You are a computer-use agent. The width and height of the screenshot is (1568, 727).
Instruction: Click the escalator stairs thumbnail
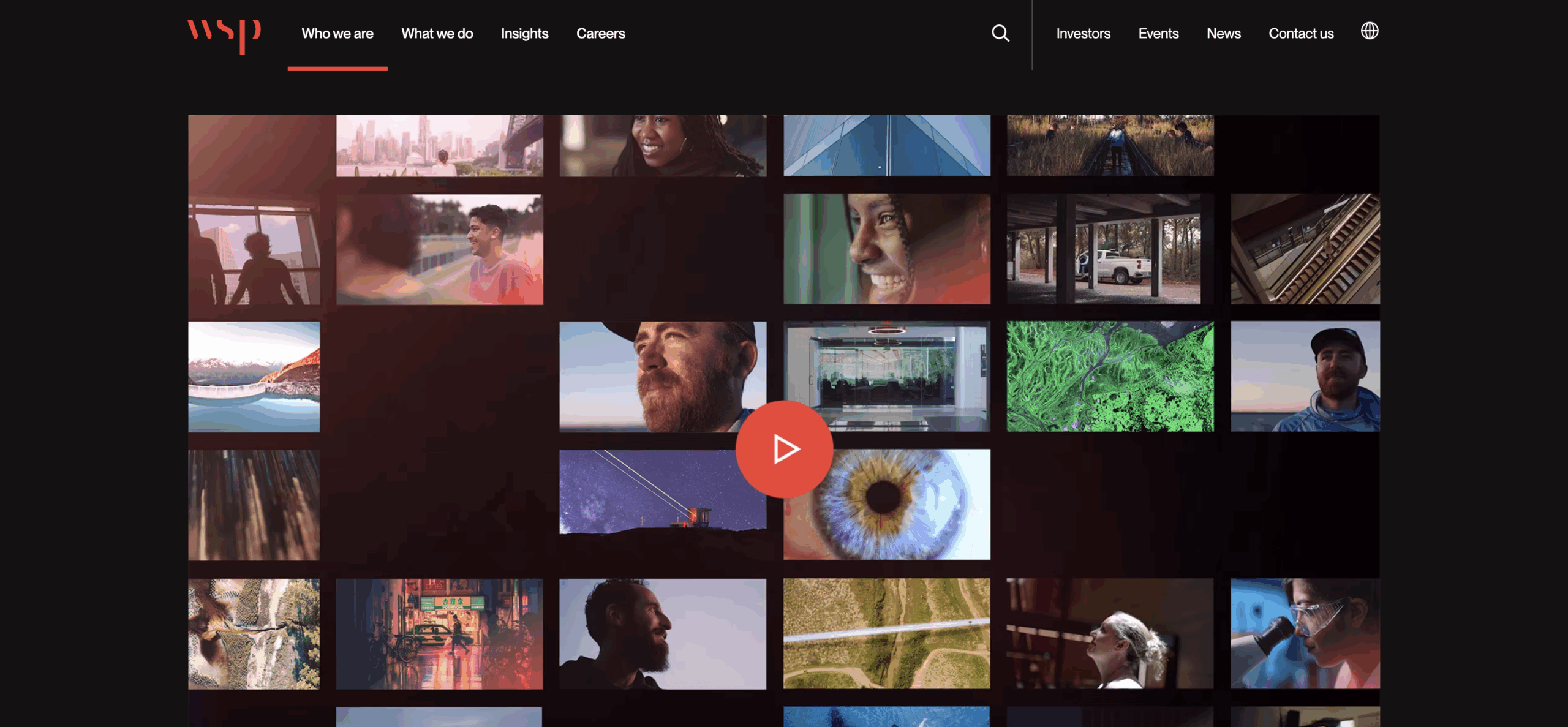tap(1305, 249)
